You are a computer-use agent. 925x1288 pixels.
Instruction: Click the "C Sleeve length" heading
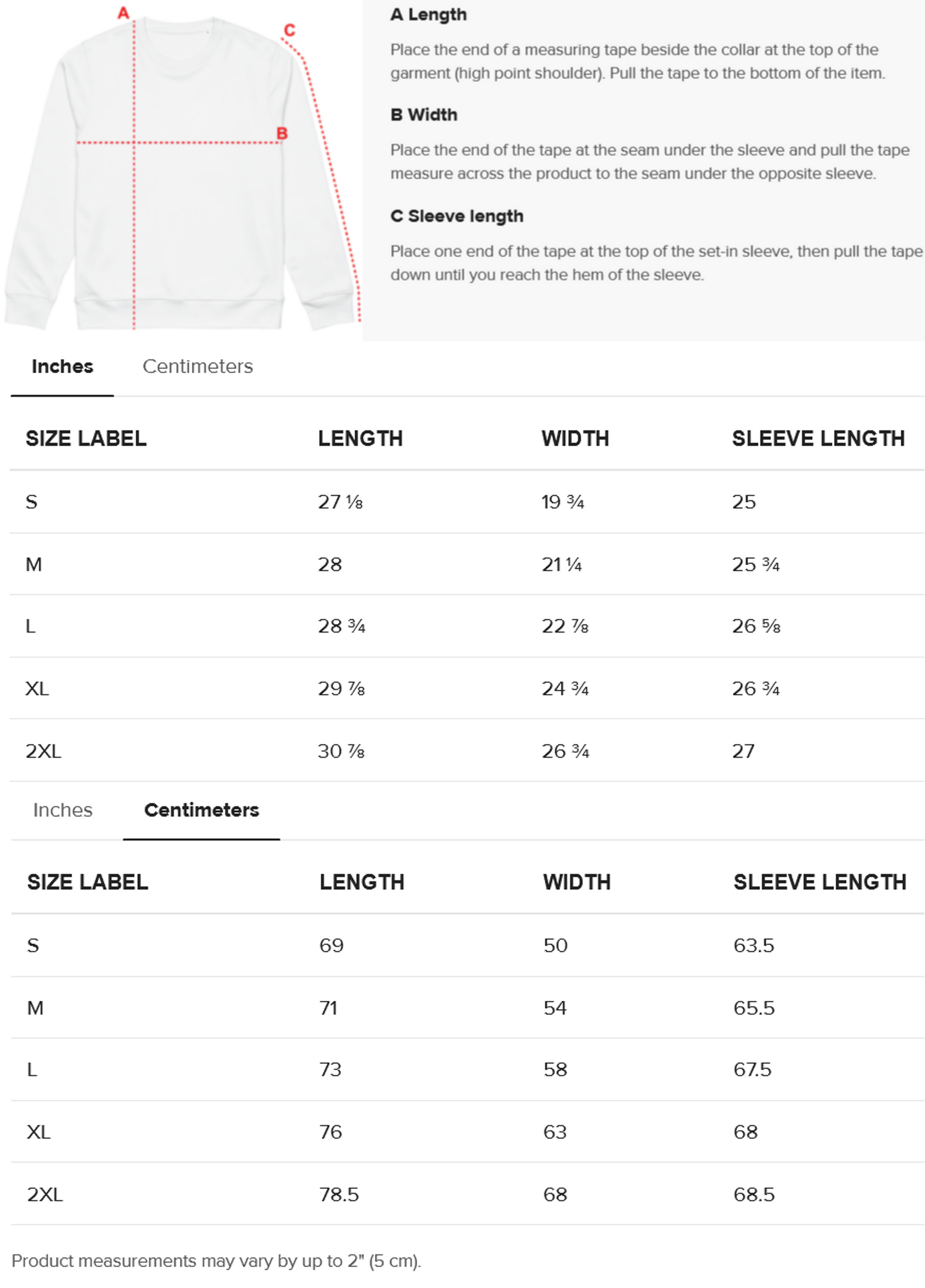click(456, 216)
